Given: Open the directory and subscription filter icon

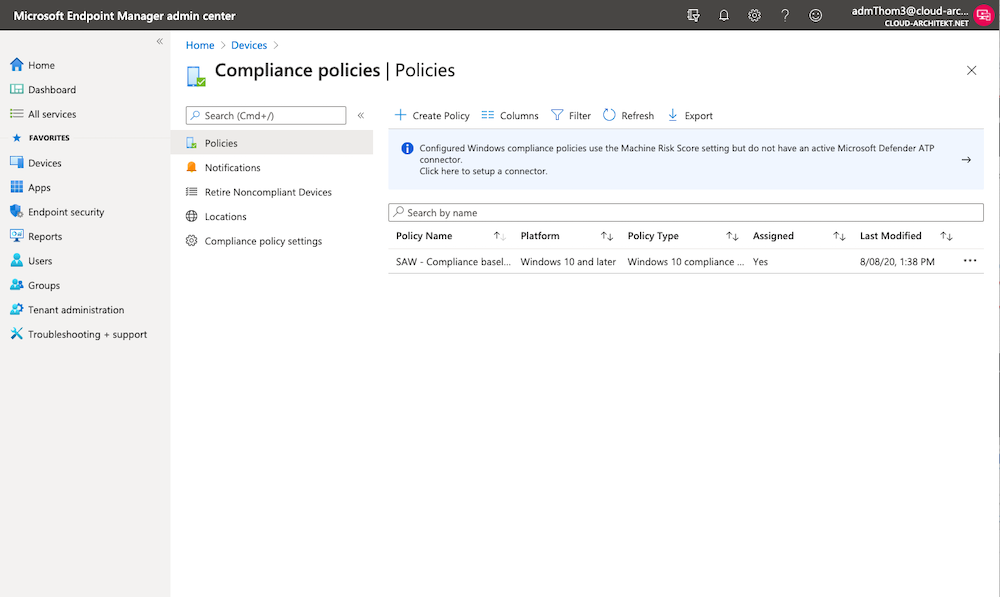Looking at the screenshot, I should click(693, 15).
